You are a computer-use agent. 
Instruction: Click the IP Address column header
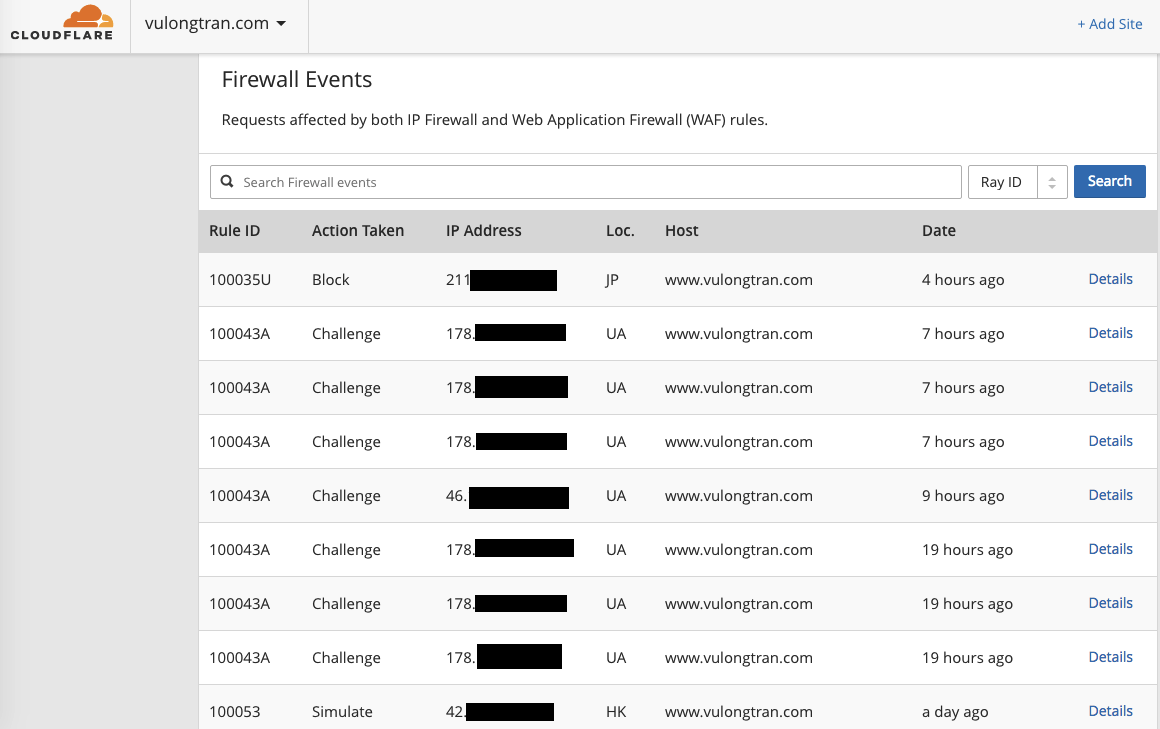point(484,230)
